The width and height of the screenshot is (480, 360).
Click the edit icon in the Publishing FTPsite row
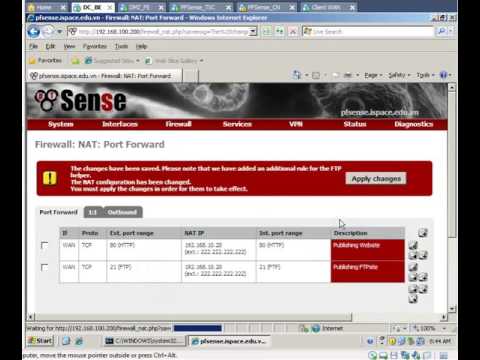413,267
